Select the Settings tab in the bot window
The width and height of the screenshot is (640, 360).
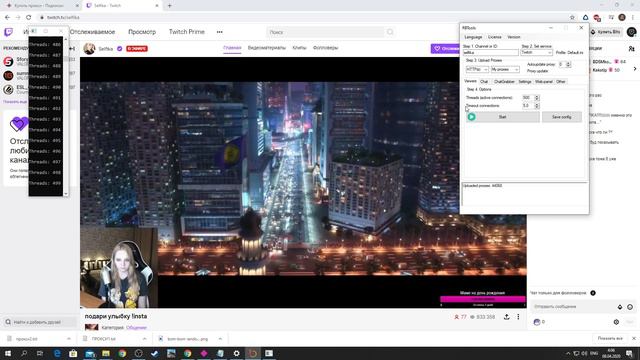(x=524, y=82)
